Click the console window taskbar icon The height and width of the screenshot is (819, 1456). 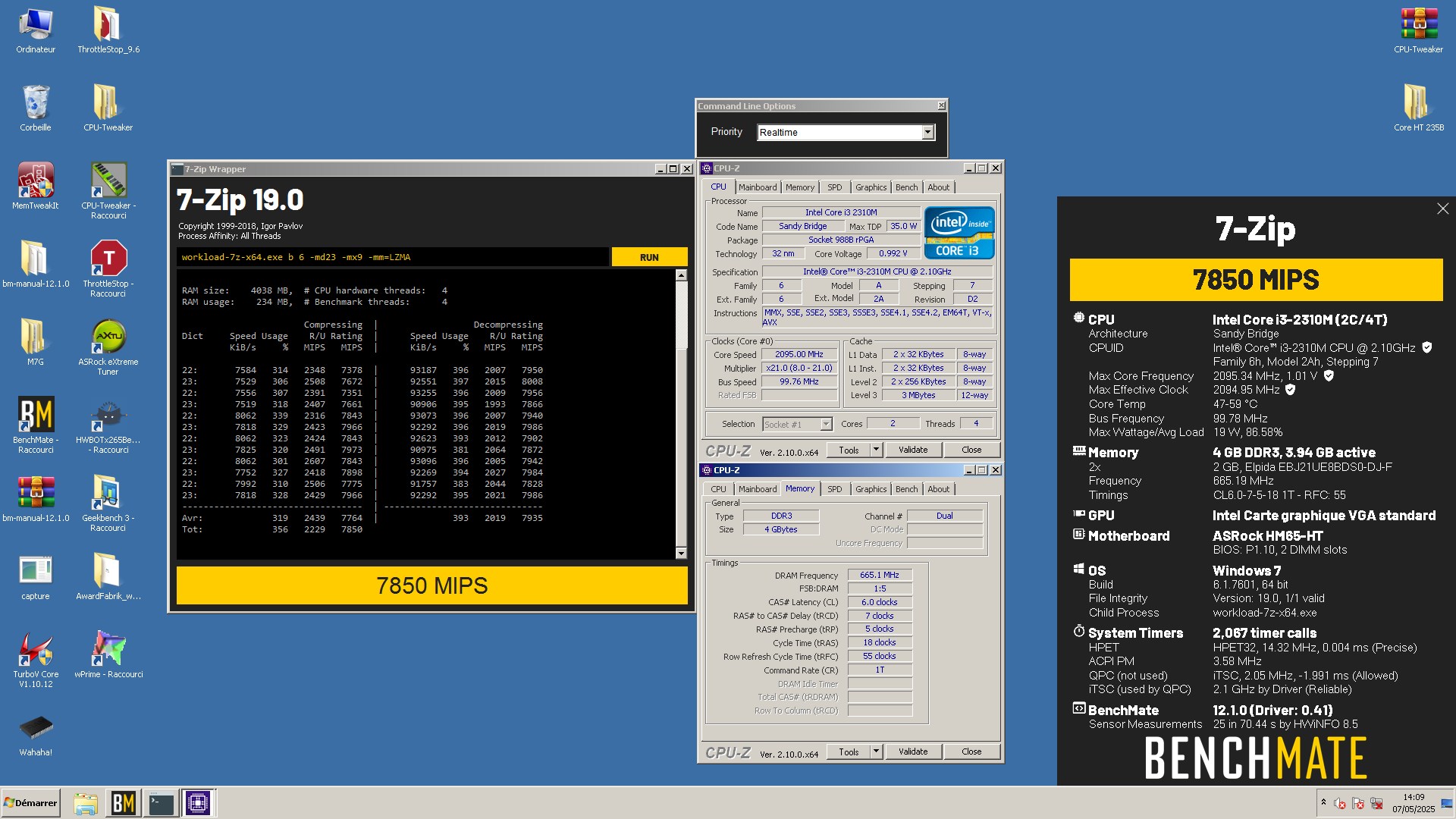click(x=161, y=803)
